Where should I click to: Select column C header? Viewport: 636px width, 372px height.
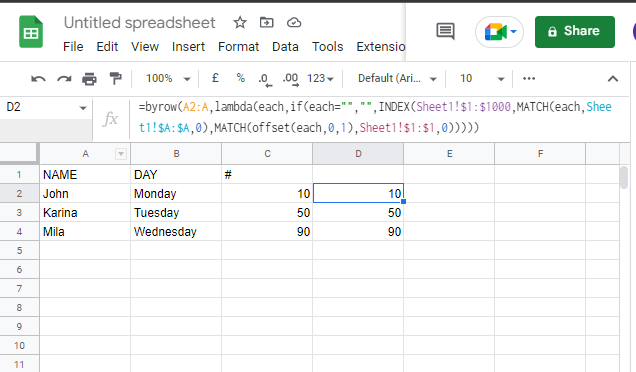click(x=267, y=154)
